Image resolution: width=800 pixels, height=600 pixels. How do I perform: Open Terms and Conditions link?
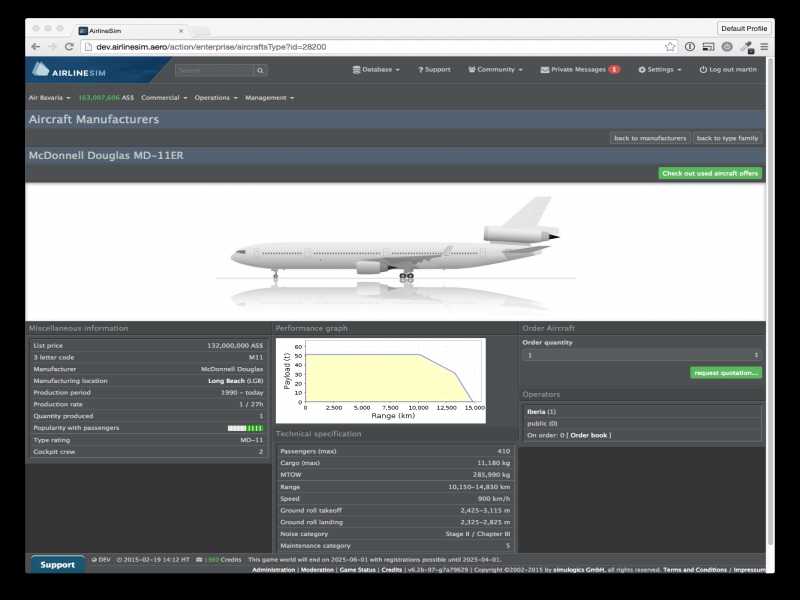point(695,570)
